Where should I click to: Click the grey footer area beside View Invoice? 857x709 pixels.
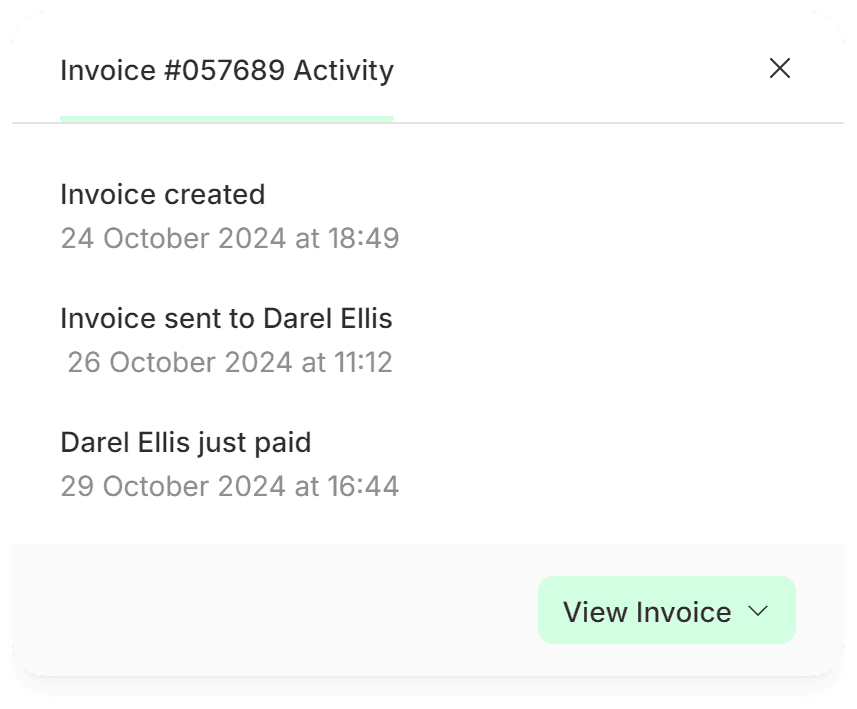[x=273, y=610]
